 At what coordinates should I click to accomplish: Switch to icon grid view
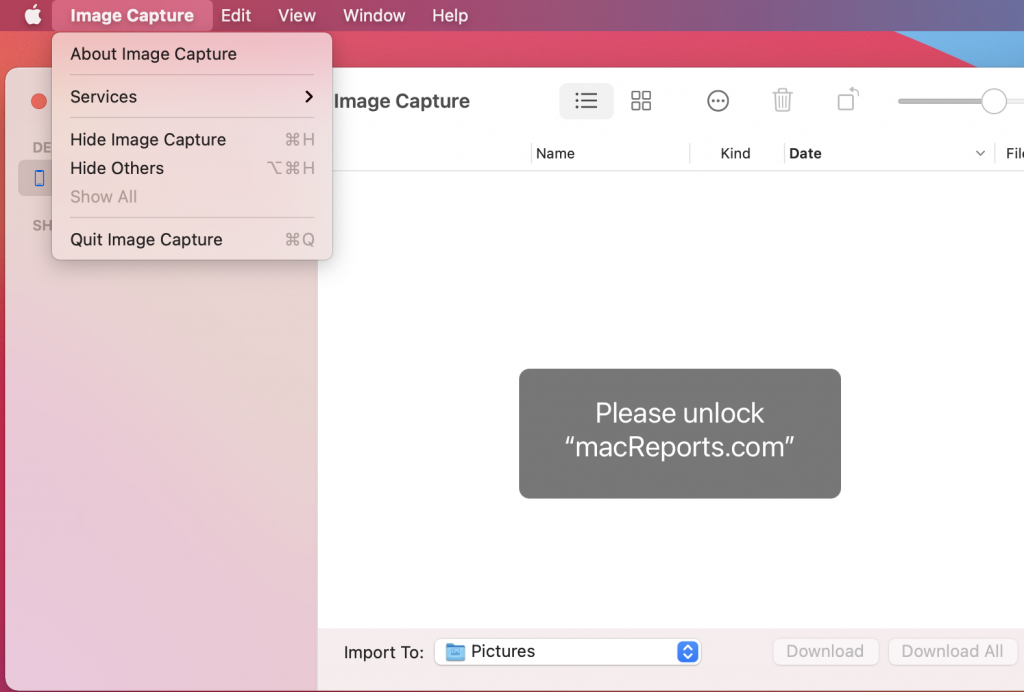[x=641, y=101]
